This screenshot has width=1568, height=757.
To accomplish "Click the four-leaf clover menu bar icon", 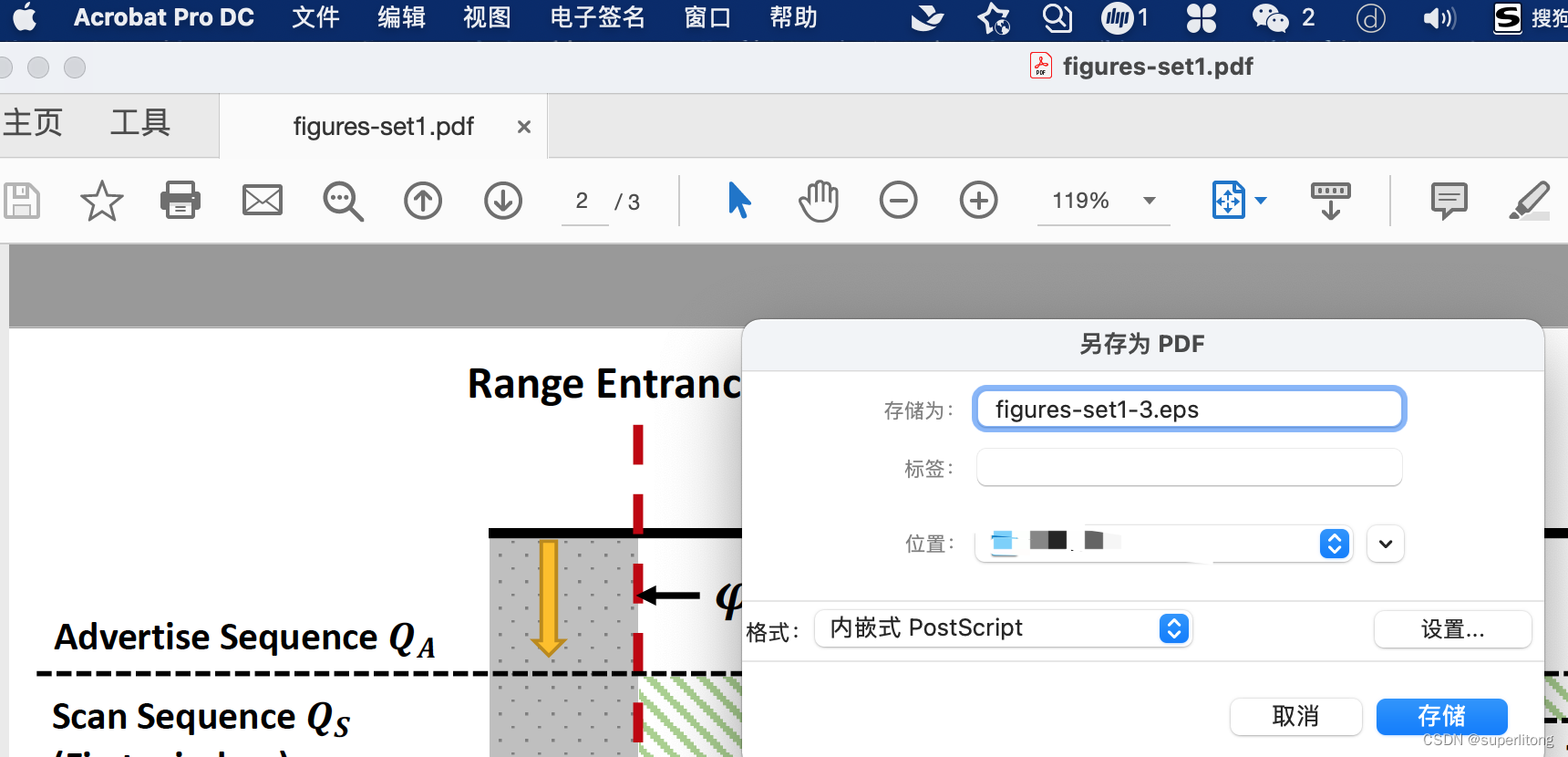I will pyautogui.click(x=1202, y=17).
